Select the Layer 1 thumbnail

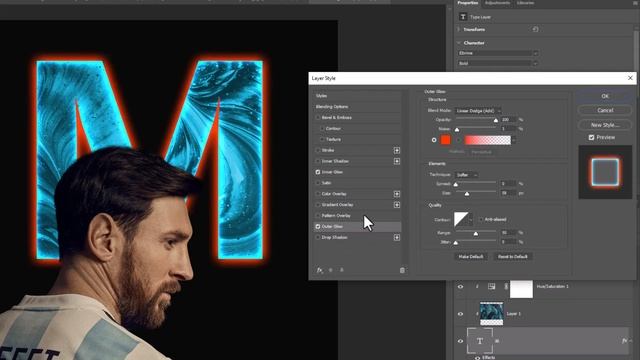(x=491, y=313)
